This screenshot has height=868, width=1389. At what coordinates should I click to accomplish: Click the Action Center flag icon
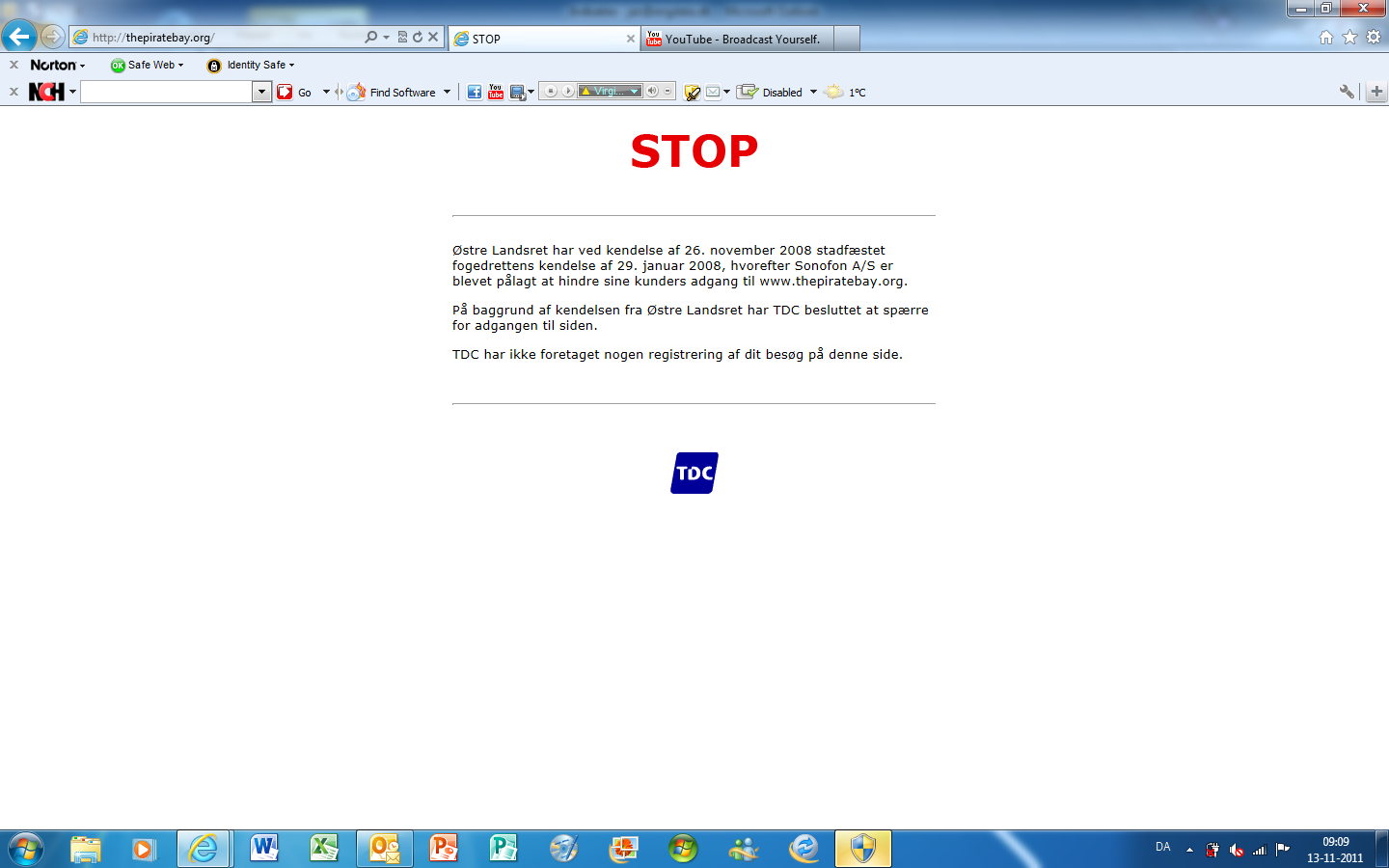point(1283,850)
